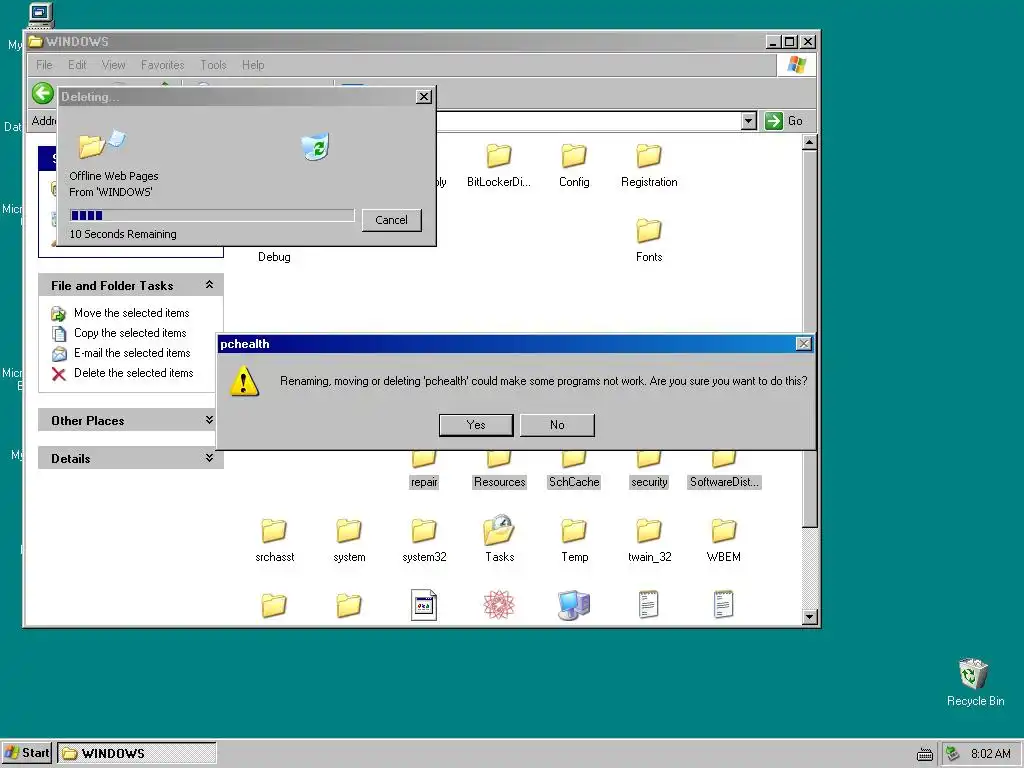Select the computer-monitor file icon in bottom row
The height and width of the screenshot is (768, 1024).
click(574, 605)
